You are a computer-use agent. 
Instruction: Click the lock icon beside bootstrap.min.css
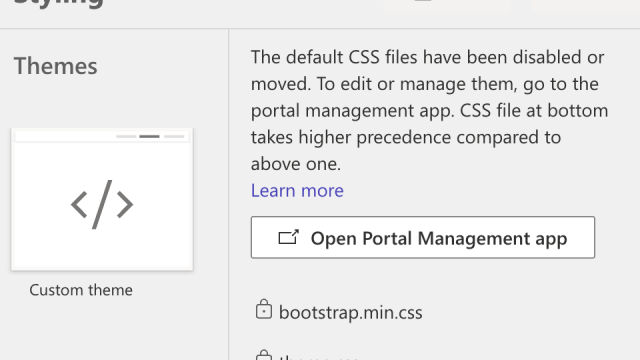tap(264, 309)
